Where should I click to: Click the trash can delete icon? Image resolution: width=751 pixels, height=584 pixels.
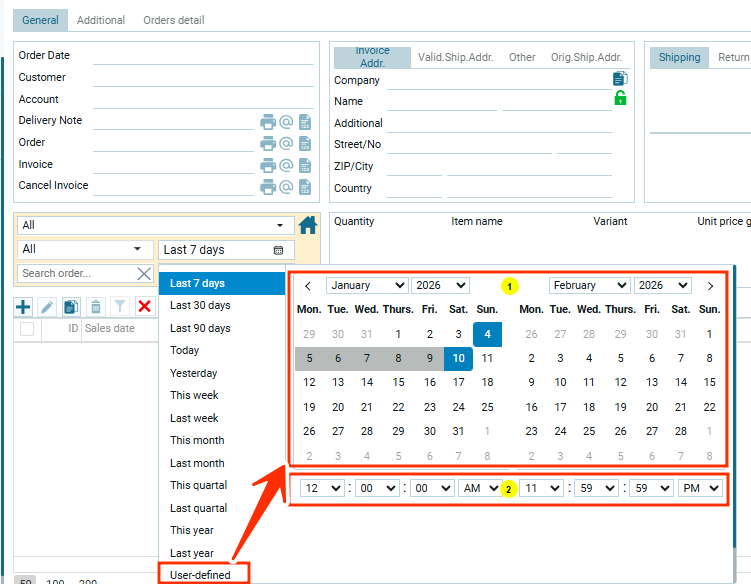coord(95,306)
